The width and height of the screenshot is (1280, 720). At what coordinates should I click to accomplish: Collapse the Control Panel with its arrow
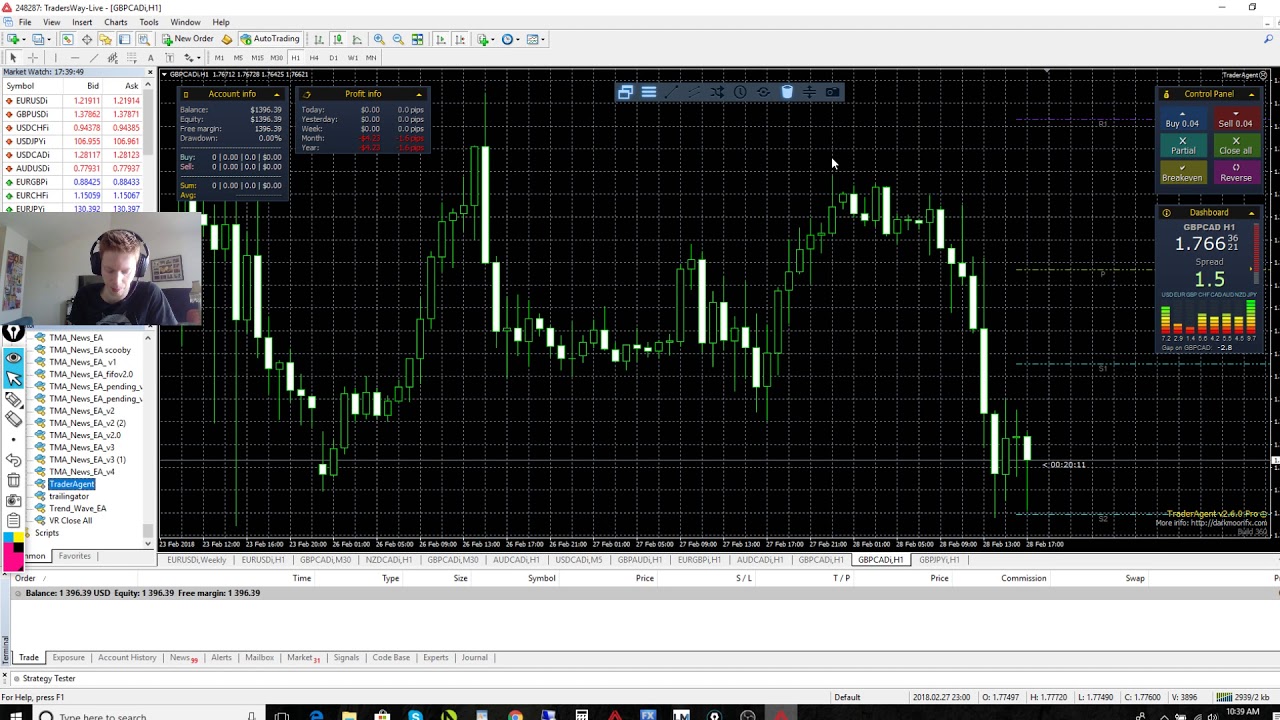1251,94
